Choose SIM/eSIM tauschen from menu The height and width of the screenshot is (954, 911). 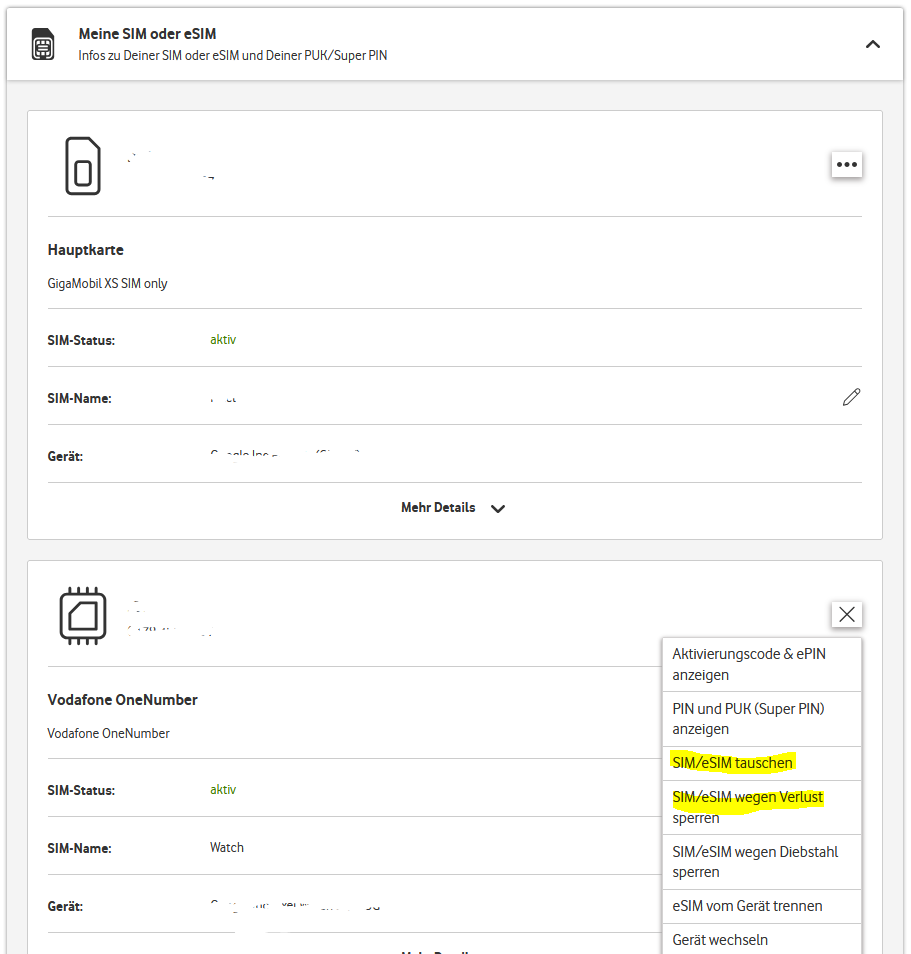tap(733, 763)
